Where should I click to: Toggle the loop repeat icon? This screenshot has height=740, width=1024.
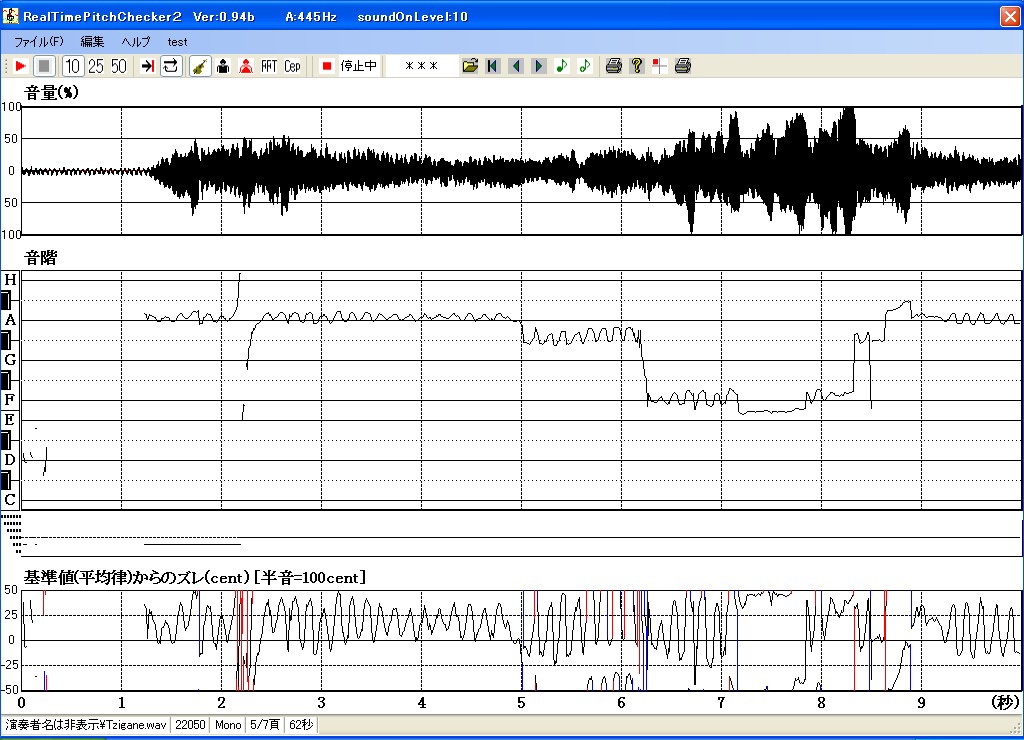point(171,66)
